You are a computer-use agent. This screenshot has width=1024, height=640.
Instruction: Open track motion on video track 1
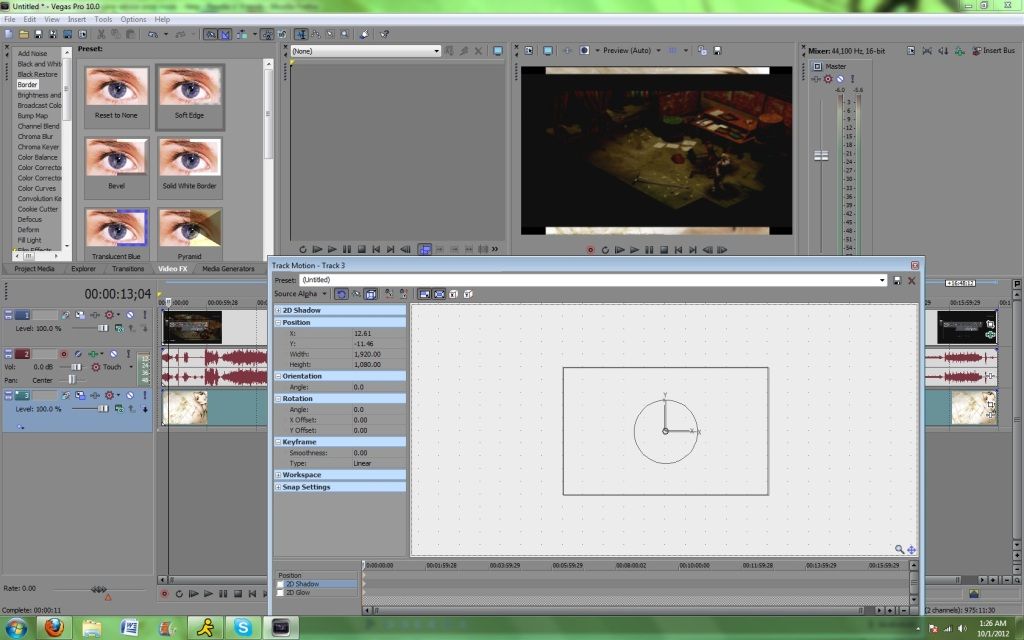click(80, 315)
